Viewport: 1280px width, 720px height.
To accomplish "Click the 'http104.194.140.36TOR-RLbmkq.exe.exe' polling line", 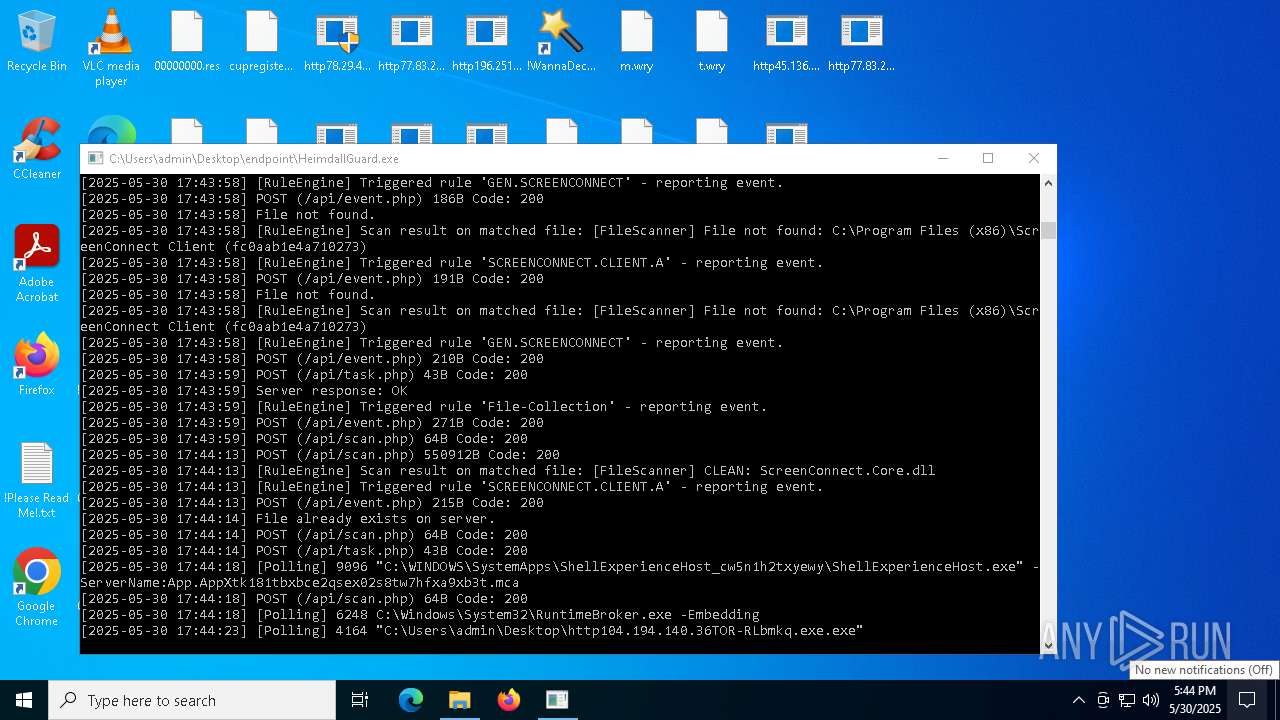I will click(x=472, y=631).
